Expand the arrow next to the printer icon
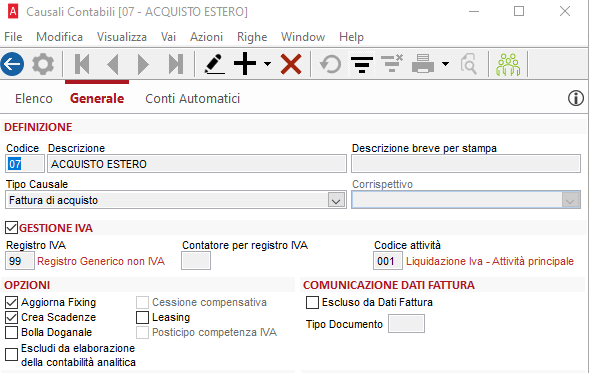 (445, 64)
